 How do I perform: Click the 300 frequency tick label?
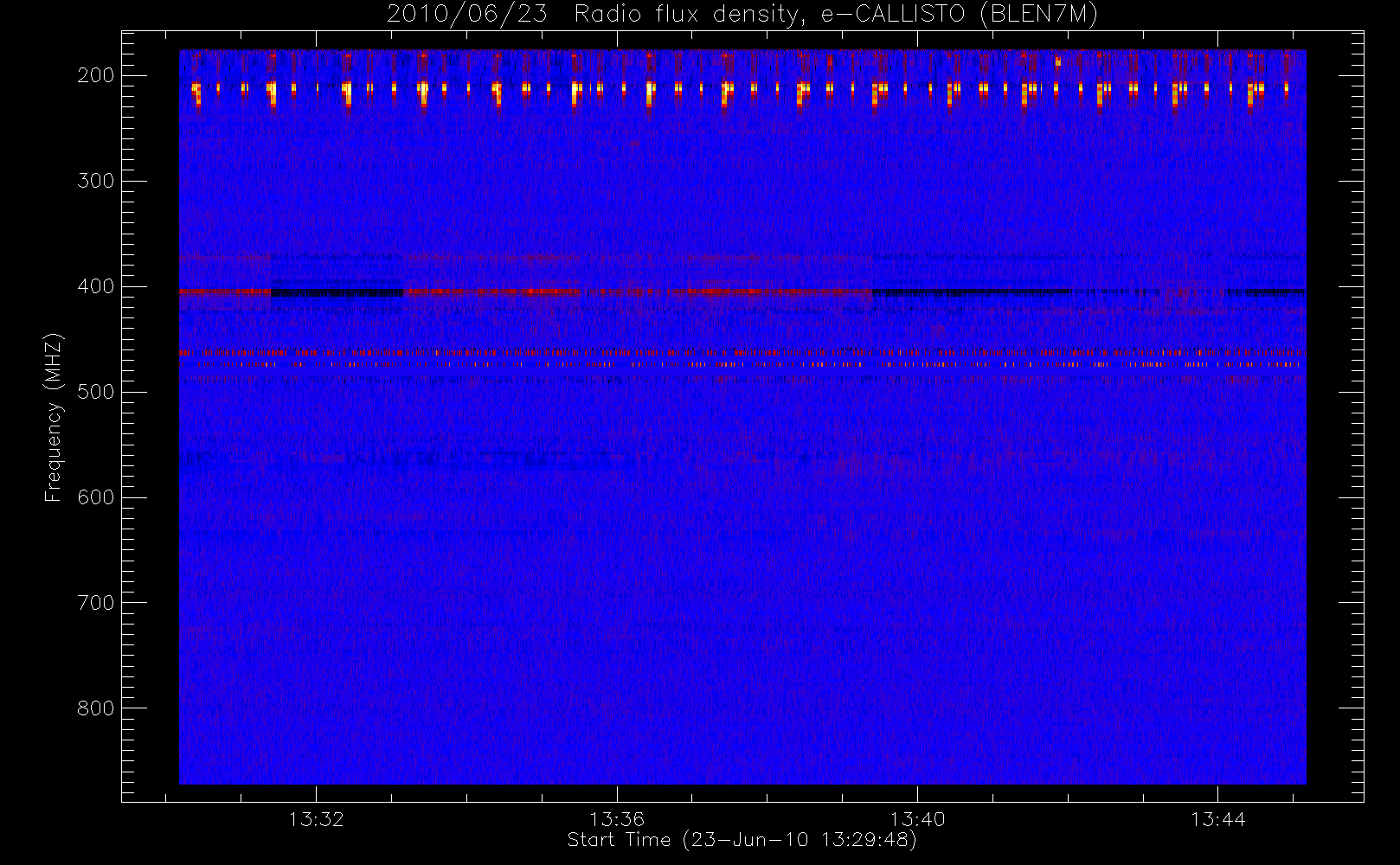point(96,181)
